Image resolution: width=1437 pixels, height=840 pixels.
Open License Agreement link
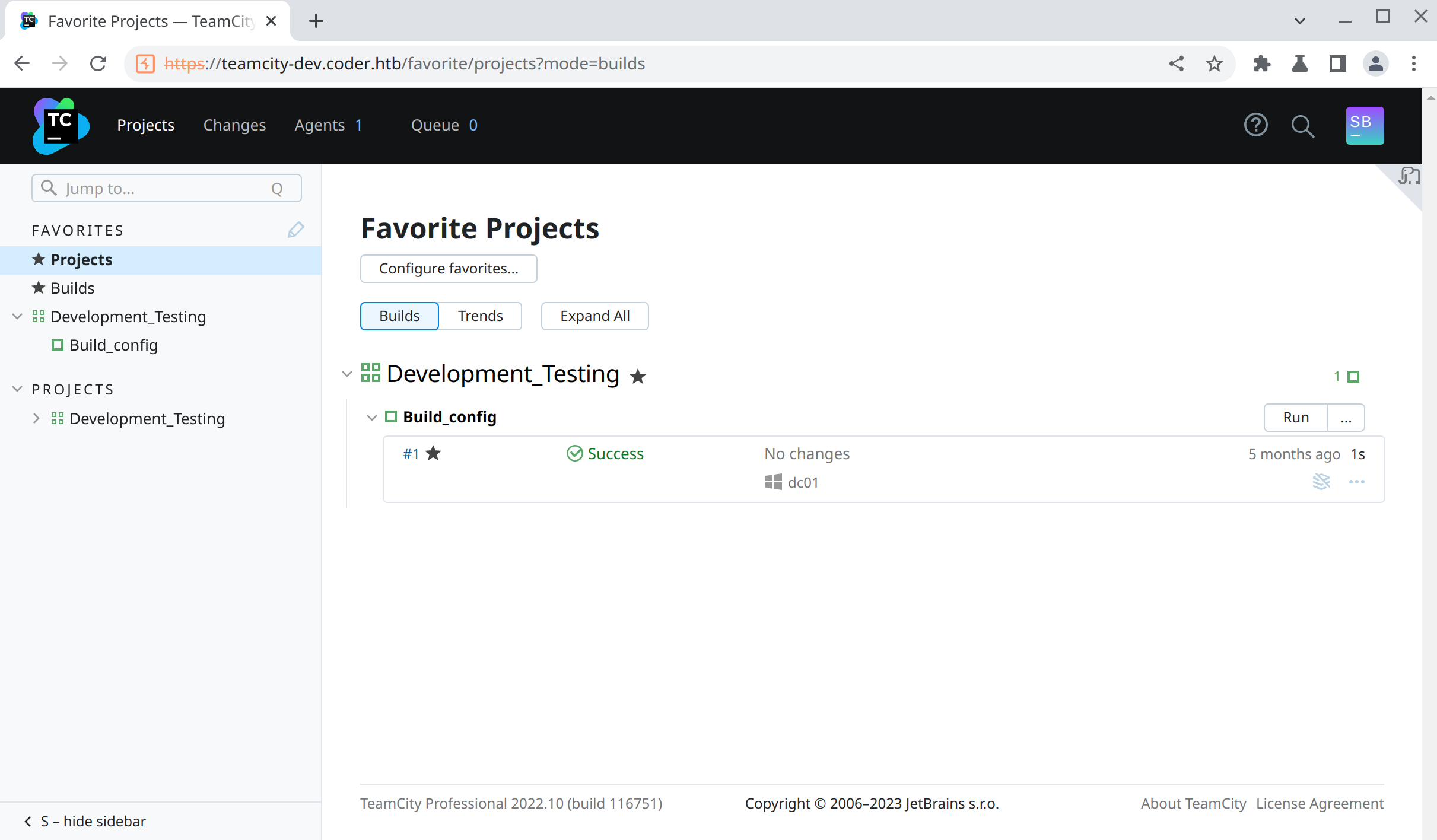1320,803
